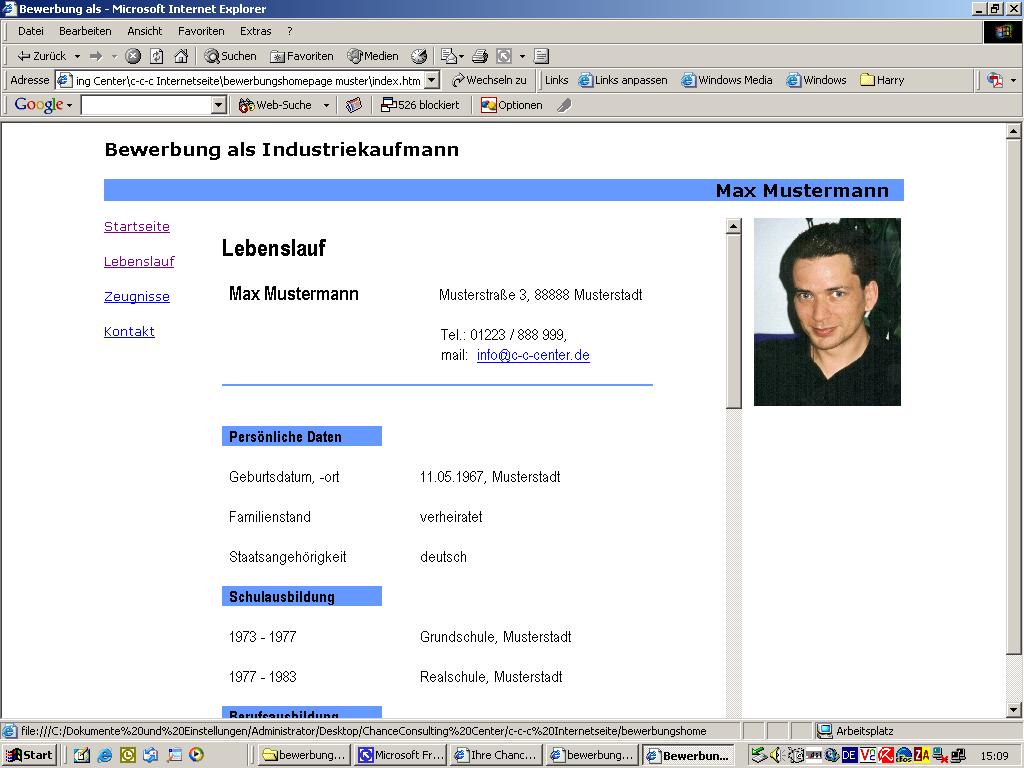Image resolution: width=1024 pixels, height=768 pixels.
Task: Click the DE keyboard layout indicator
Action: click(849, 755)
